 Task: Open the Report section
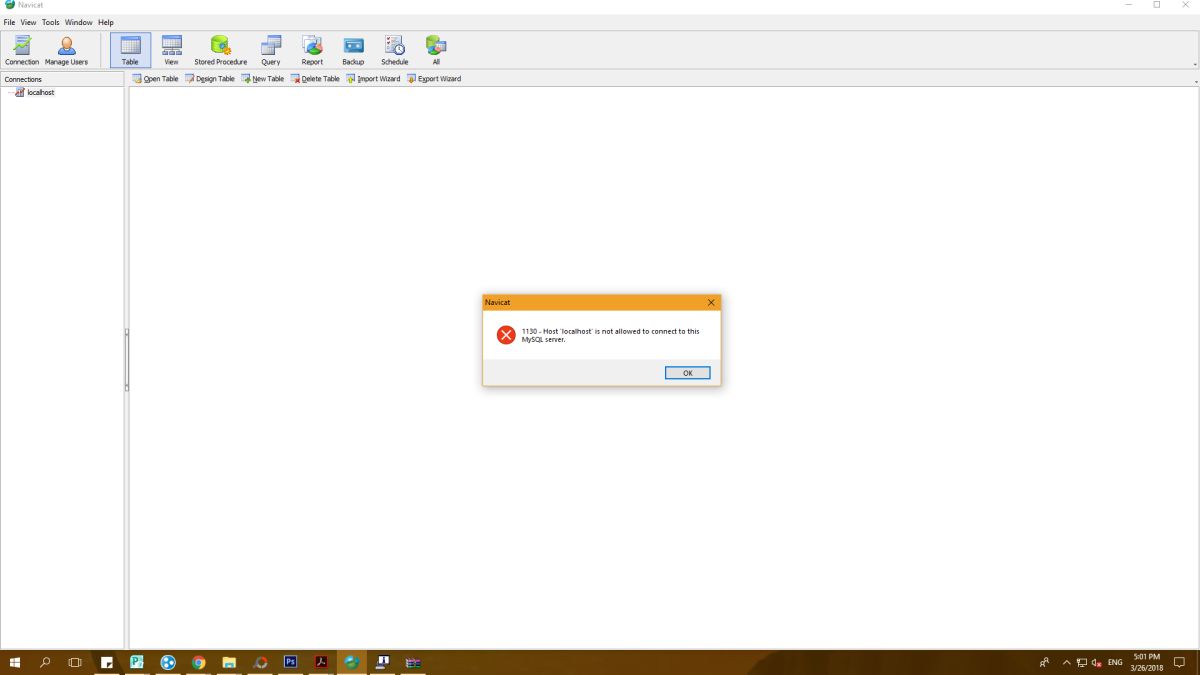312,50
